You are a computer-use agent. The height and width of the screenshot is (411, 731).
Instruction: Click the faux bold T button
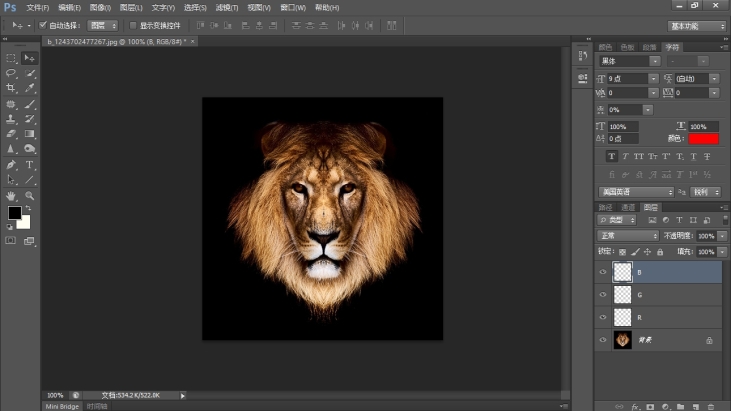[612, 157]
